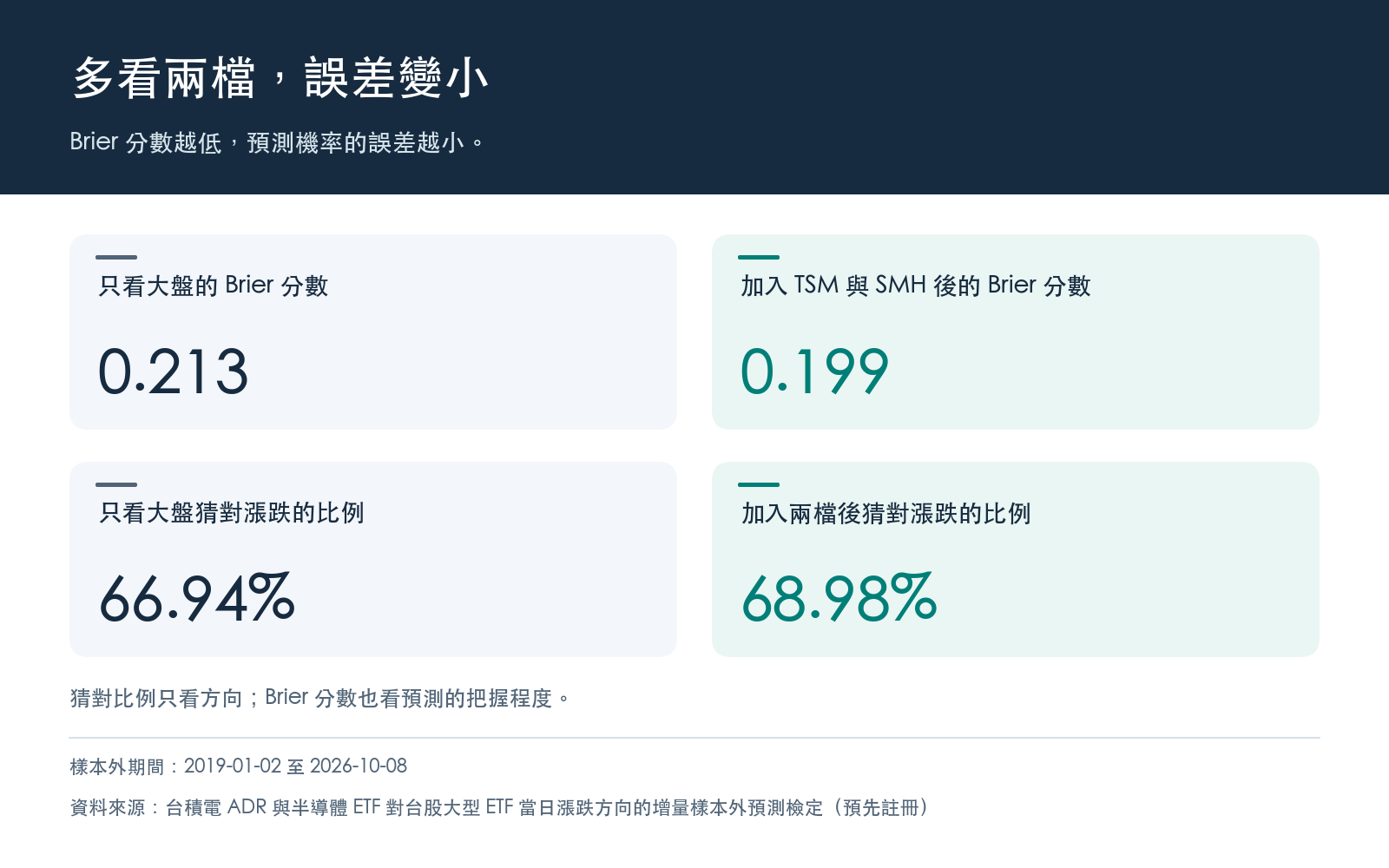Screen dimensions: 1389x868
Task: Select the label 只看大盤猜對漲跌的比例
Action: click(x=232, y=513)
